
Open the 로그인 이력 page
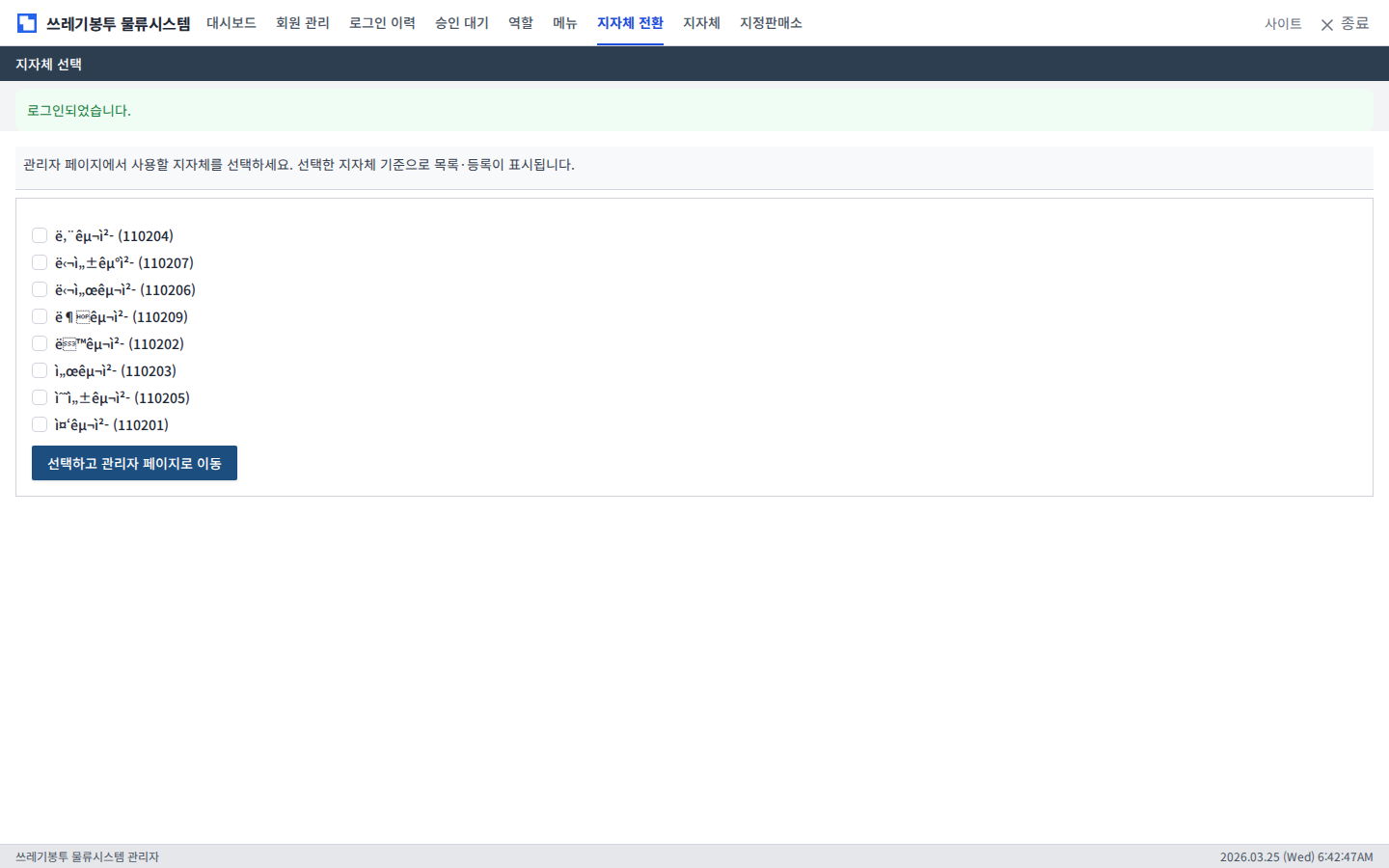[x=382, y=23]
